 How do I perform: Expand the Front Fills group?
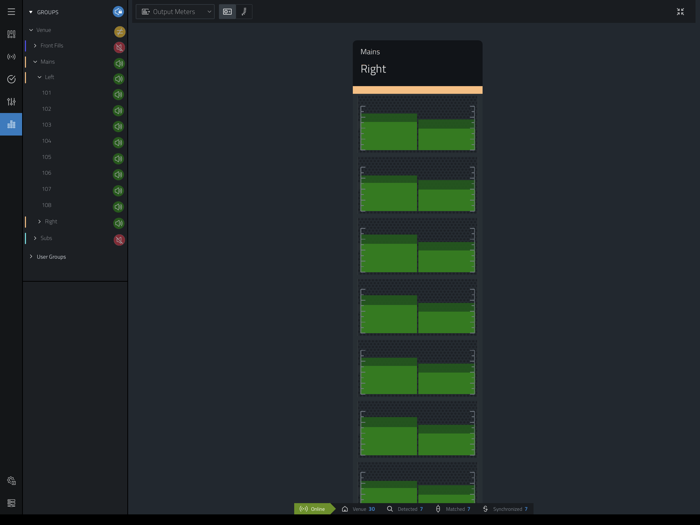tap(35, 46)
